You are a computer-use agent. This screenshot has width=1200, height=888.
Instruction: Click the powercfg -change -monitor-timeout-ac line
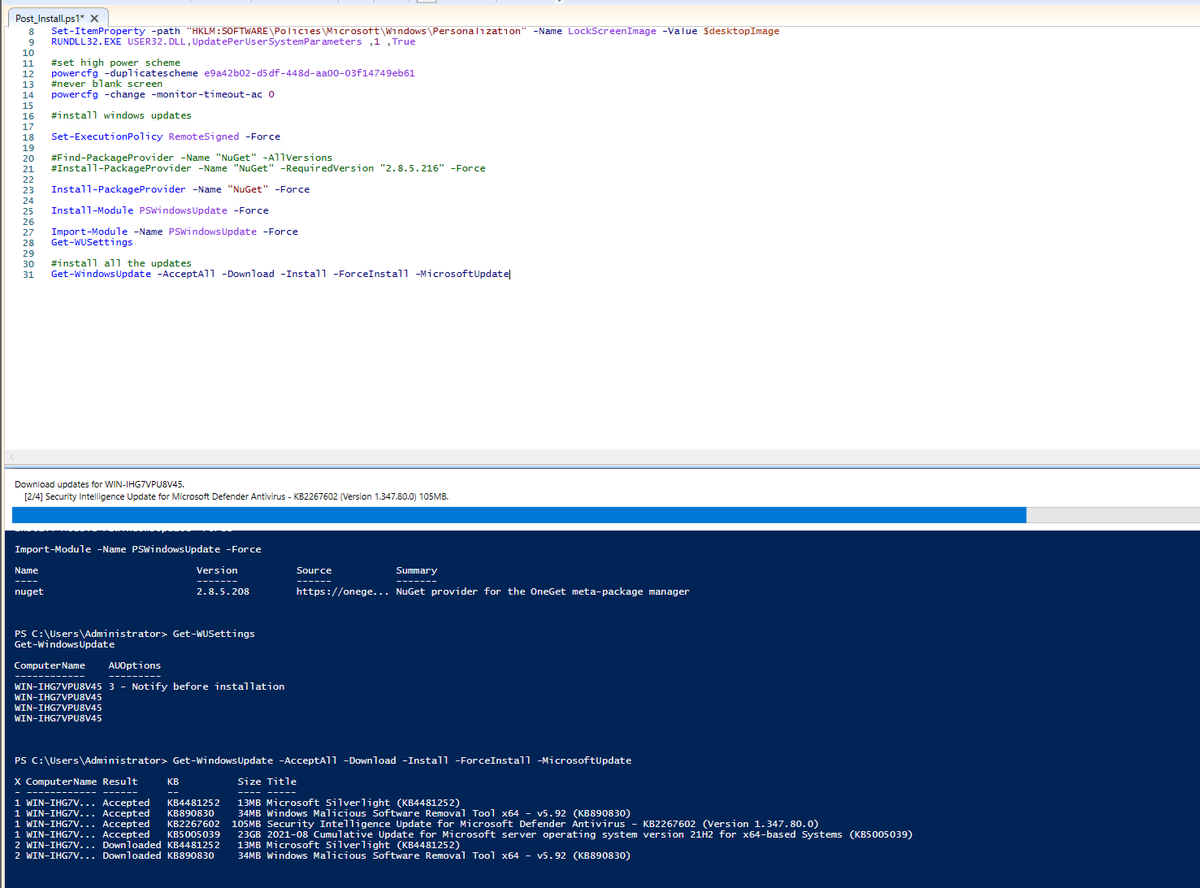pyautogui.click(x=162, y=94)
